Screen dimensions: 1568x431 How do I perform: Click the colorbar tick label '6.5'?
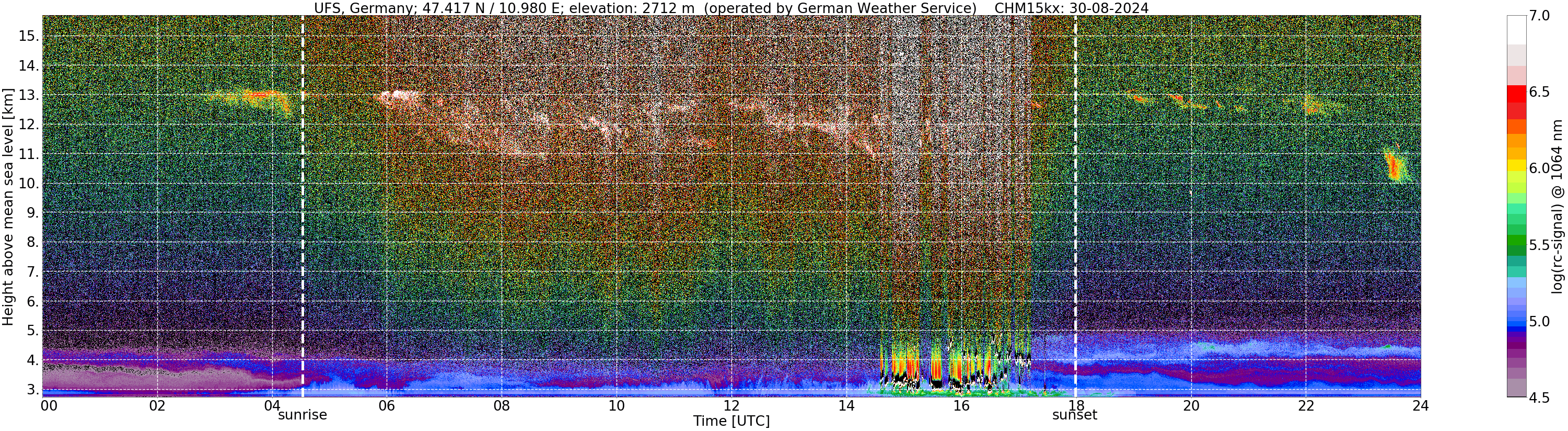coord(1540,92)
